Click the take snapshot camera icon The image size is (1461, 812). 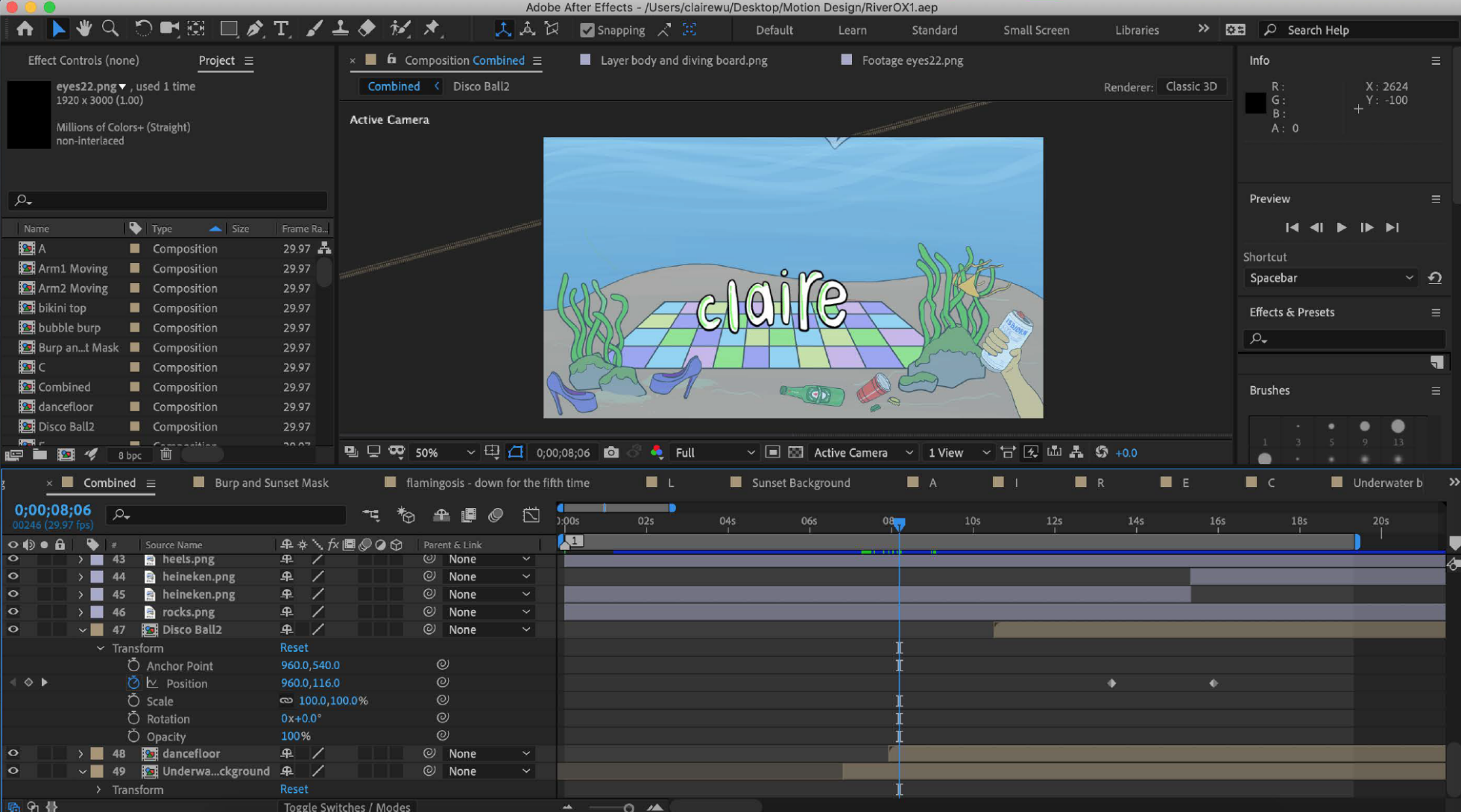tap(610, 452)
